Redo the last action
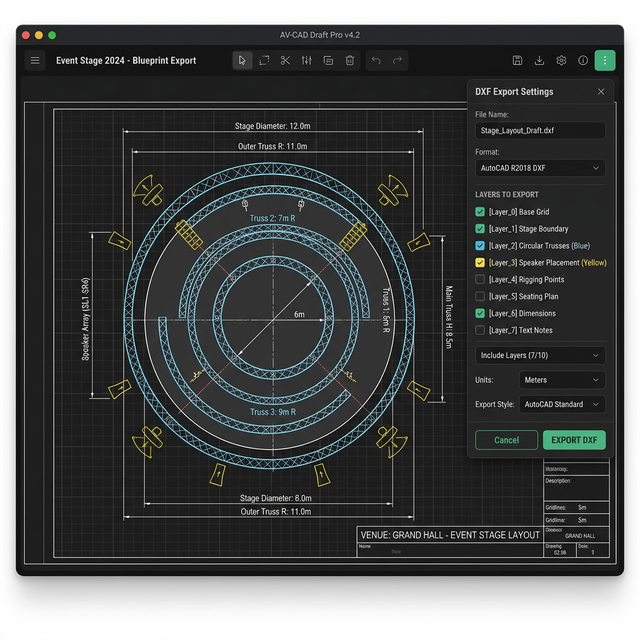The width and height of the screenshot is (640, 640). pos(397,60)
